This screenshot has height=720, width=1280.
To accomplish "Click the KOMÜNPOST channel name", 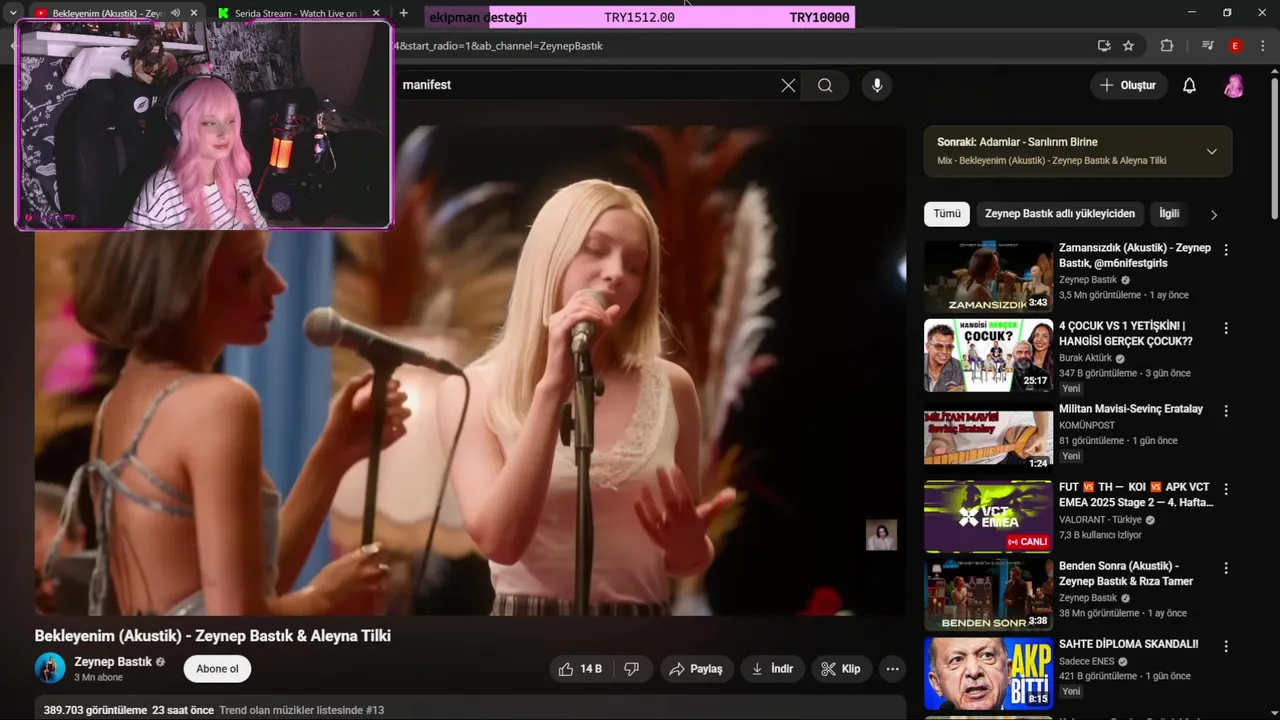I will click(x=1087, y=425).
